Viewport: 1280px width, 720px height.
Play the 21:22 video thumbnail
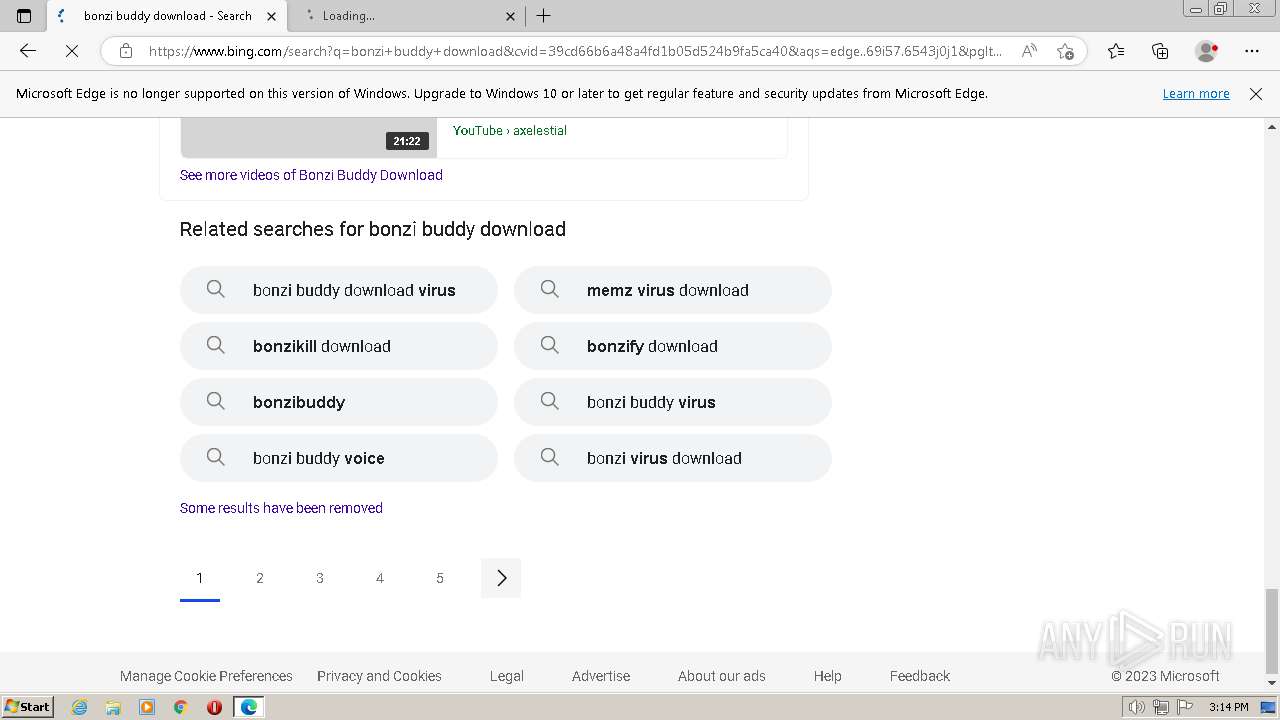pyautogui.click(x=308, y=138)
